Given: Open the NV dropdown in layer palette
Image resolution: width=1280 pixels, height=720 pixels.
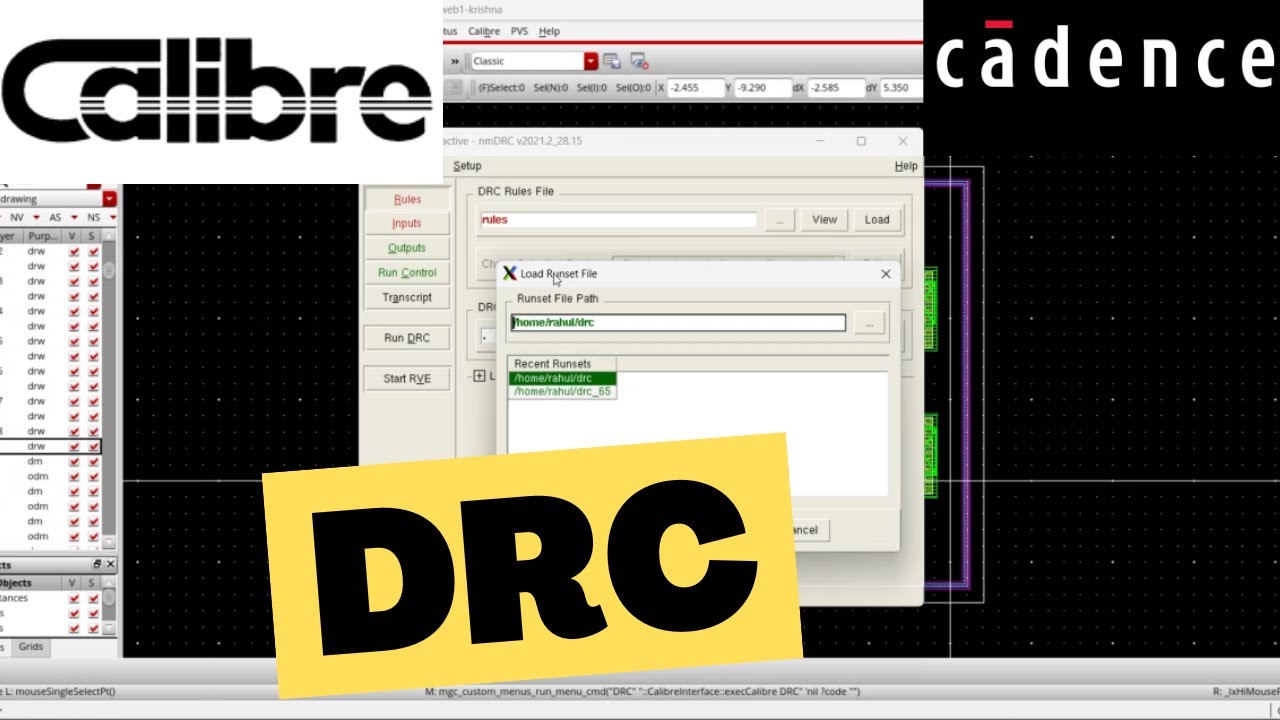Looking at the screenshot, I should click(x=36, y=217).
